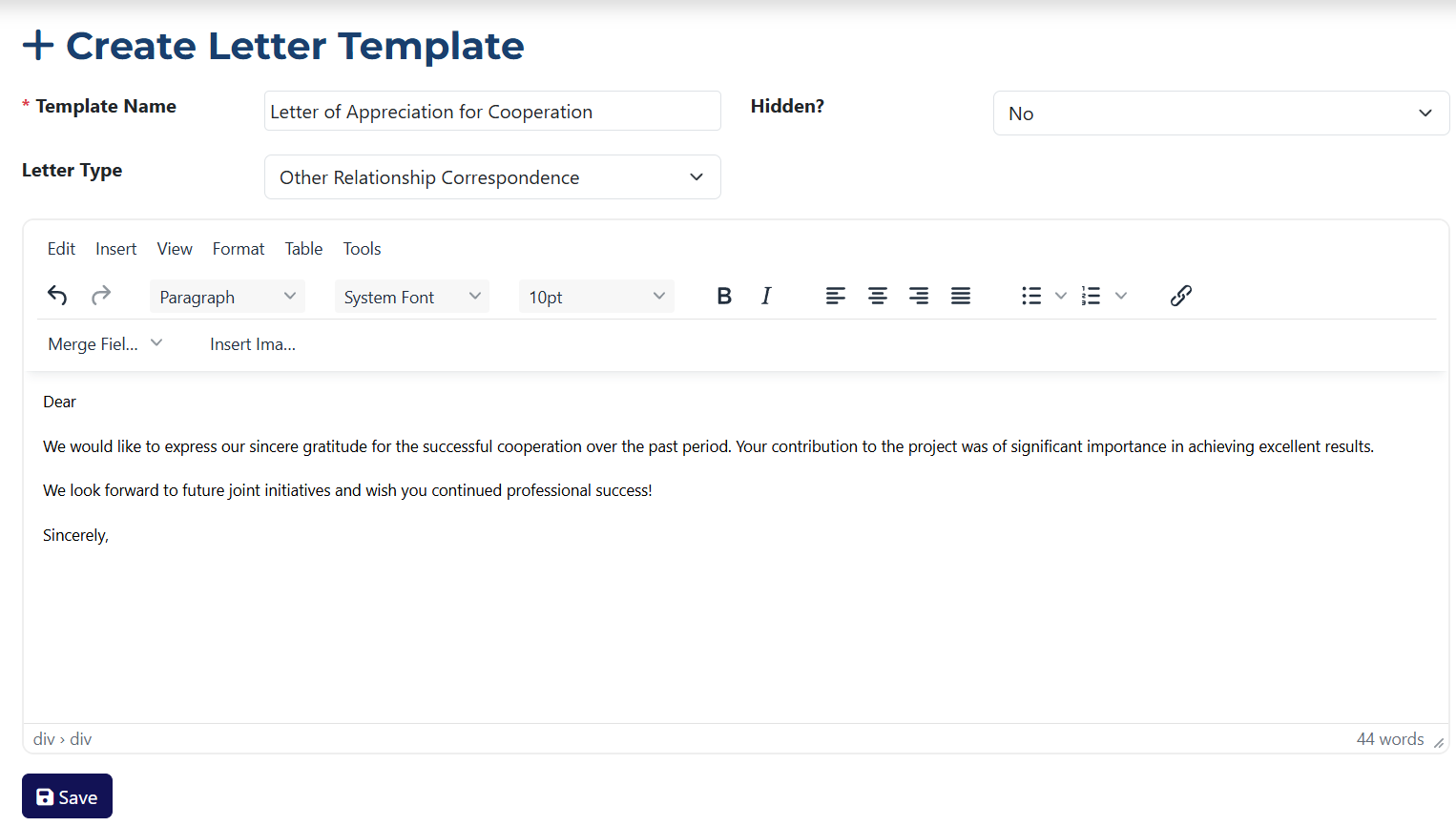Image resolution: width=1456 pixels, height=826 pixels.
Task: Insert a hyperlink
Action: click(x=1181, y=296)
